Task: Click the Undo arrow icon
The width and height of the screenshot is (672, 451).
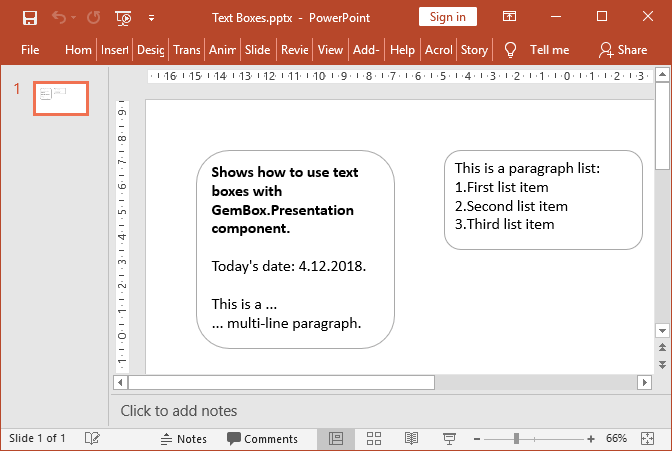Action: [59, 17]
